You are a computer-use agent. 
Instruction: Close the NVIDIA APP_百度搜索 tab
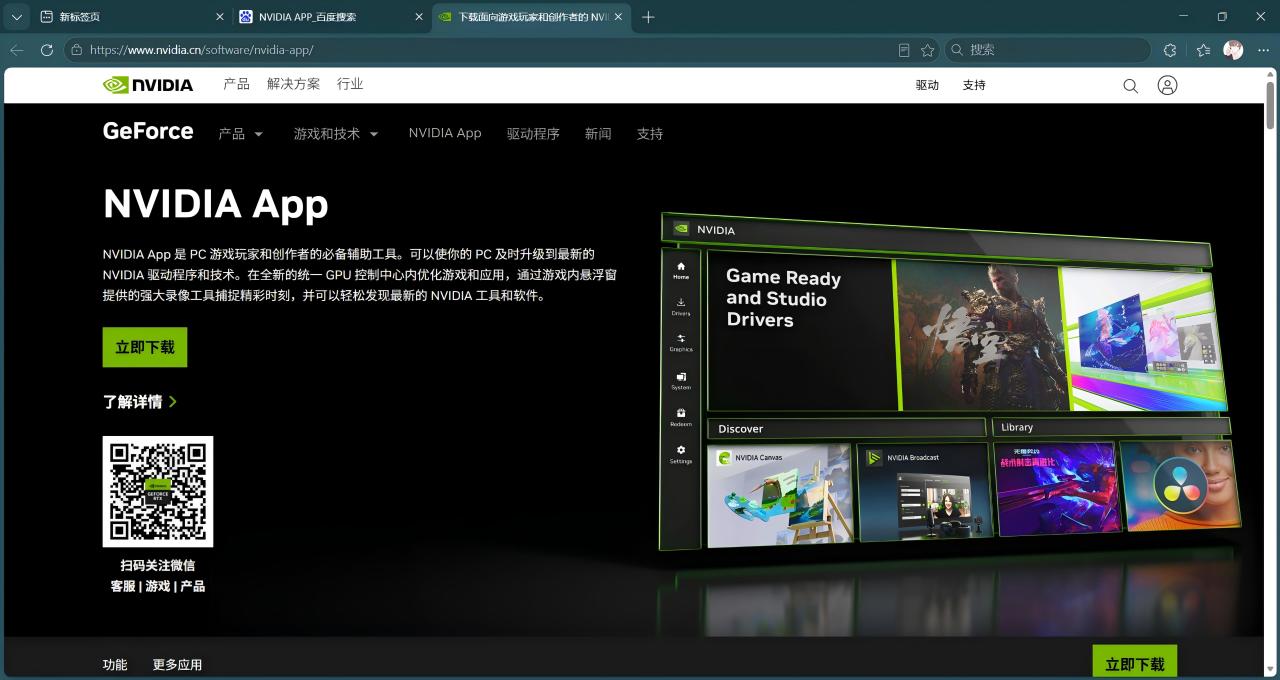coord(419,17)
